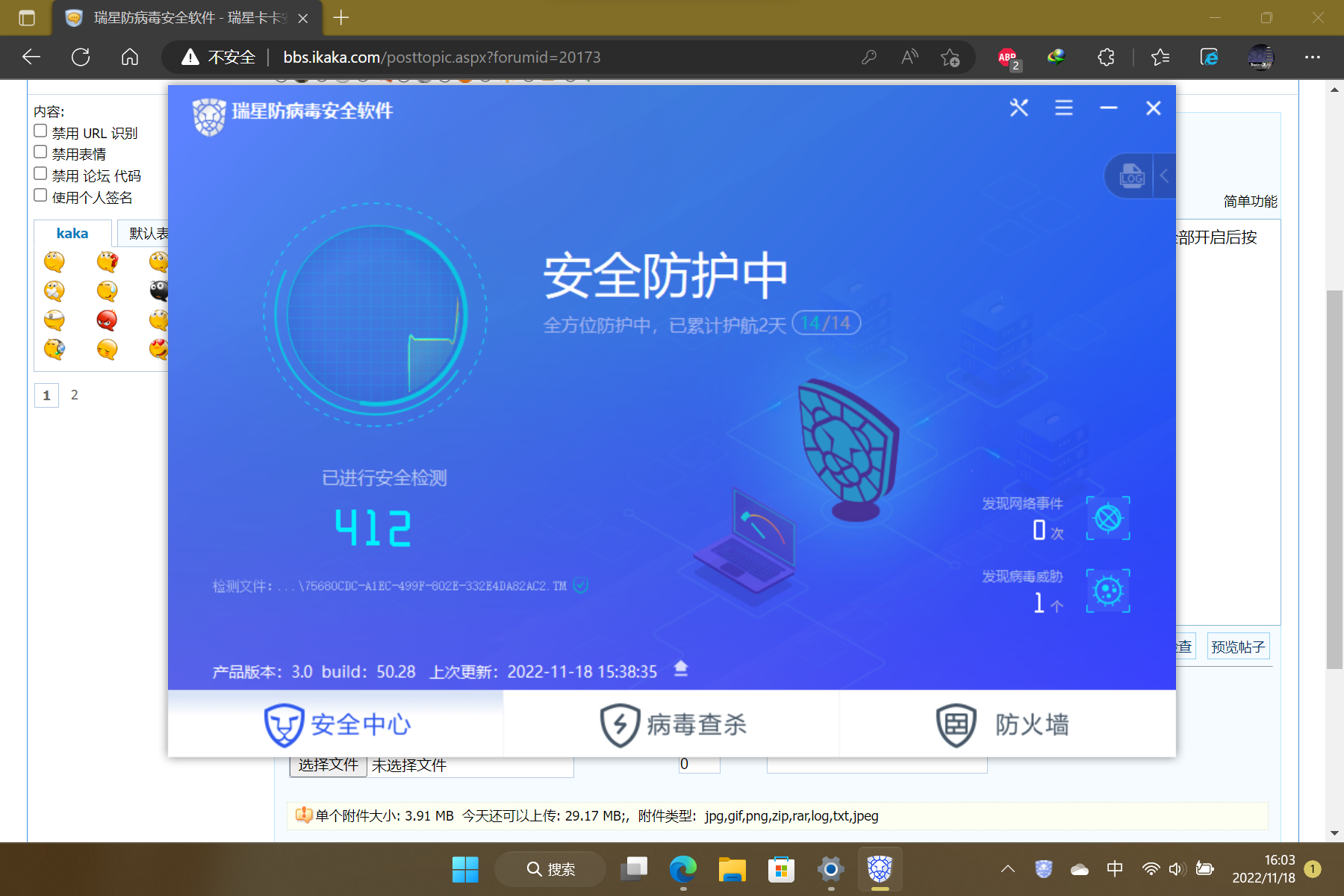Open the ABP ad blocker extension
The height and width of the screenshot is (896, 1344).
[1008, 57]
